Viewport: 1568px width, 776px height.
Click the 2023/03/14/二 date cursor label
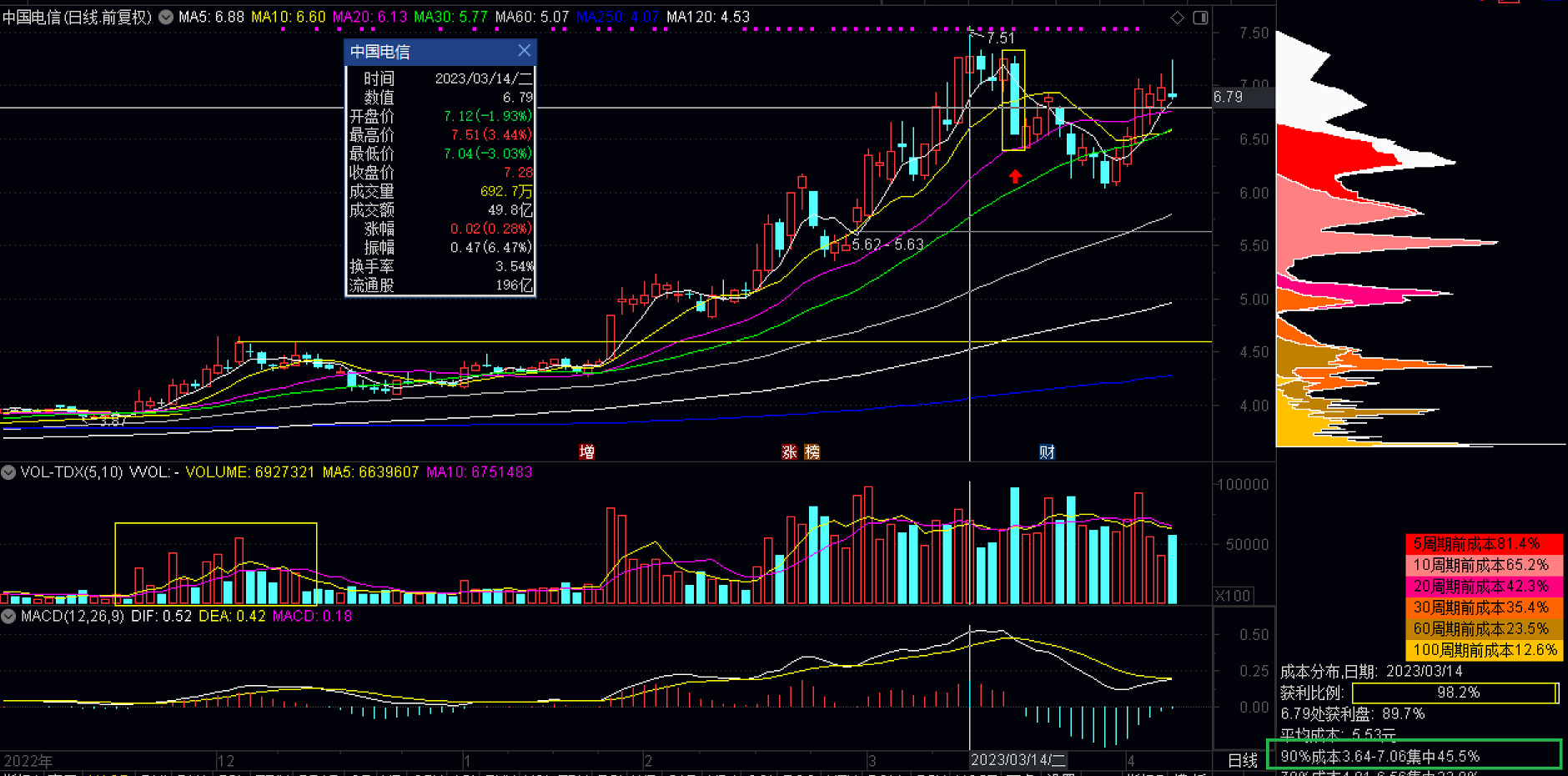(x=1018, y=760)
